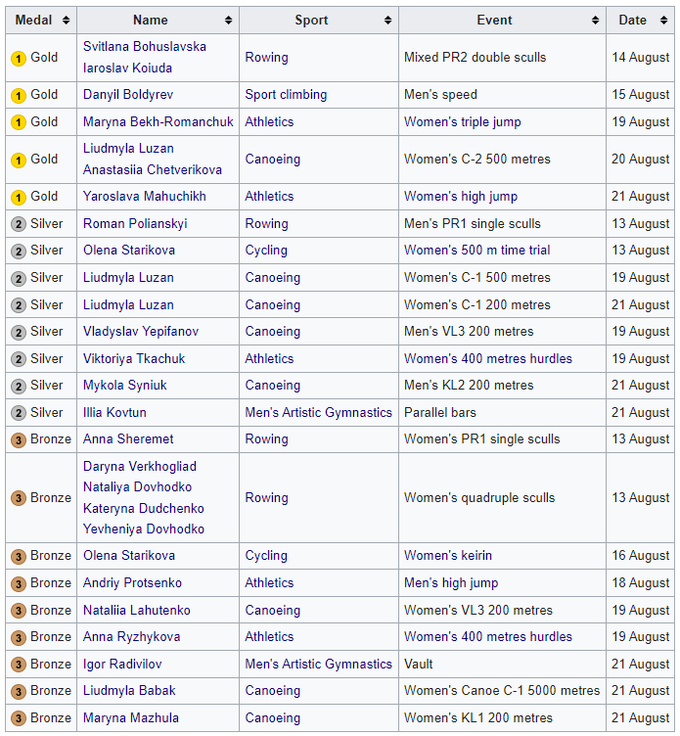
Task: Click Yevheniya Dovhodko name link
Action: pos(143,529)
